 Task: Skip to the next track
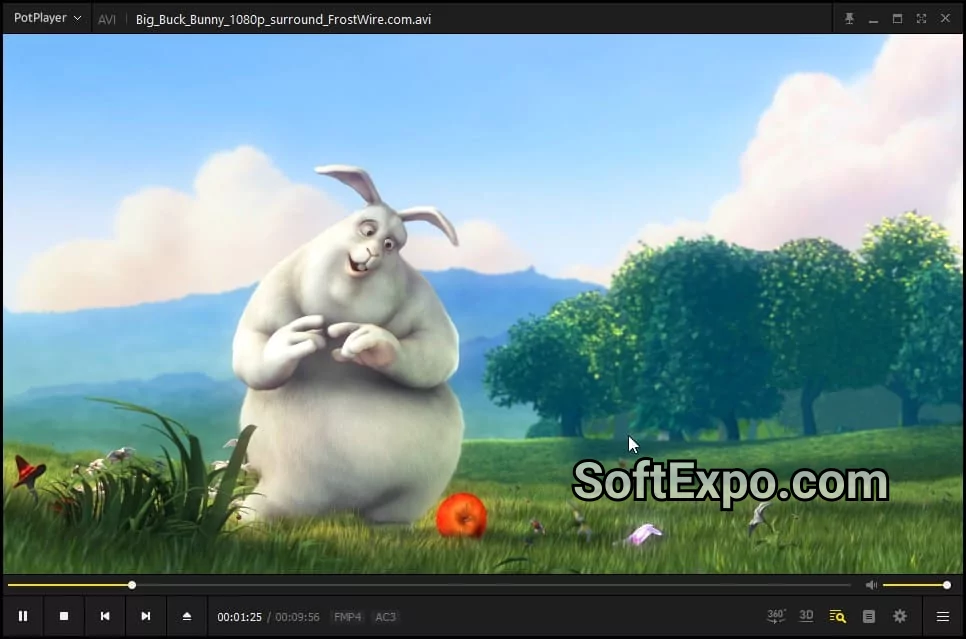click(146, 617)
